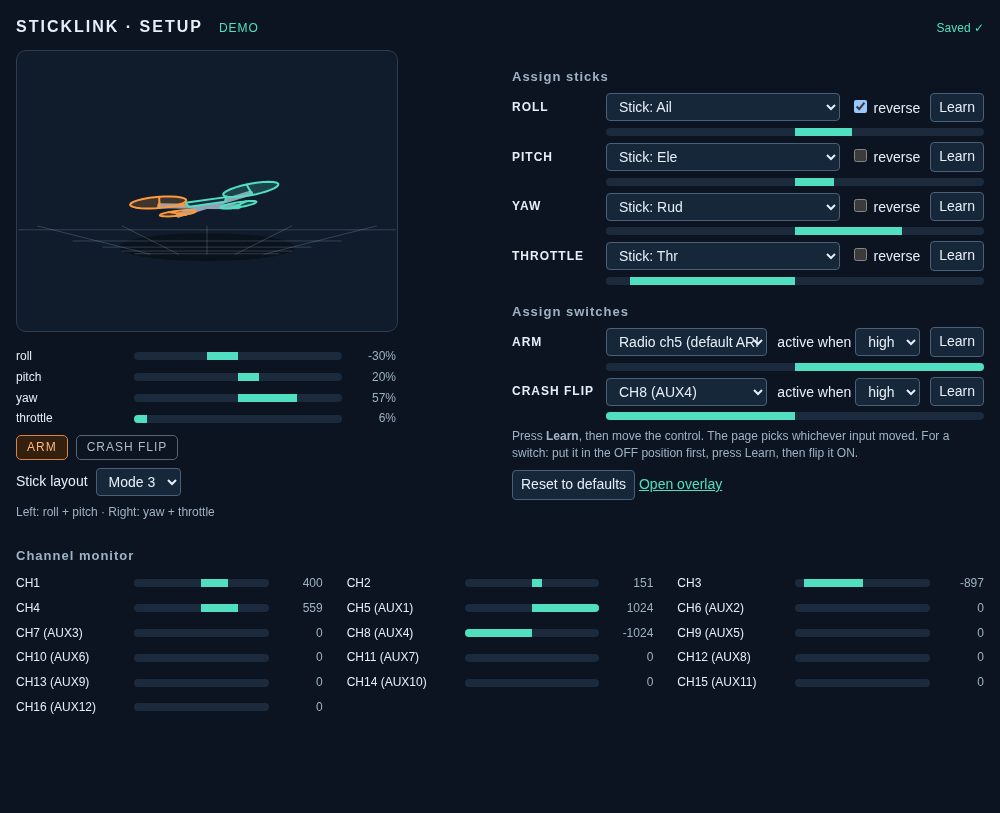
Task: Click the CH14 (AUX10) label
Action: click(x=386, y=682)
